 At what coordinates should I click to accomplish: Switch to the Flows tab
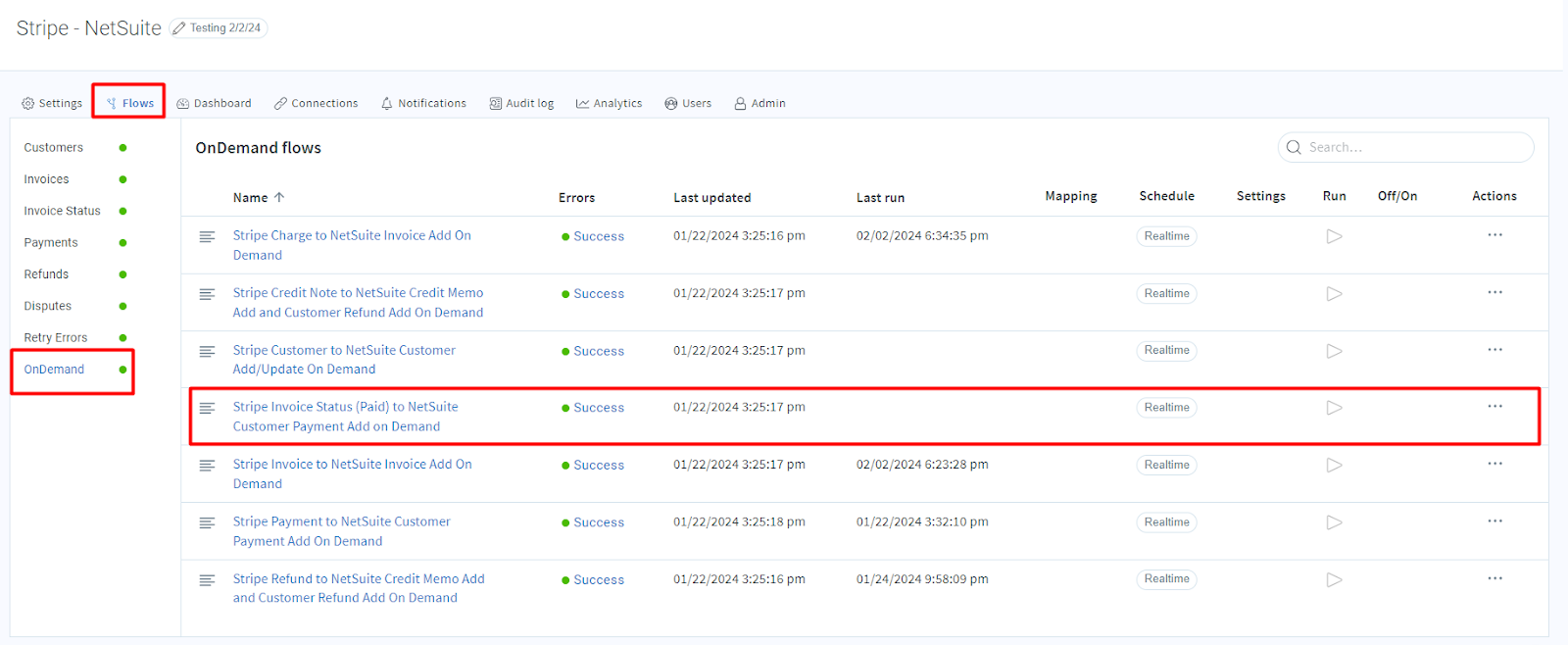pyautogui.click(x=130, y=103)
